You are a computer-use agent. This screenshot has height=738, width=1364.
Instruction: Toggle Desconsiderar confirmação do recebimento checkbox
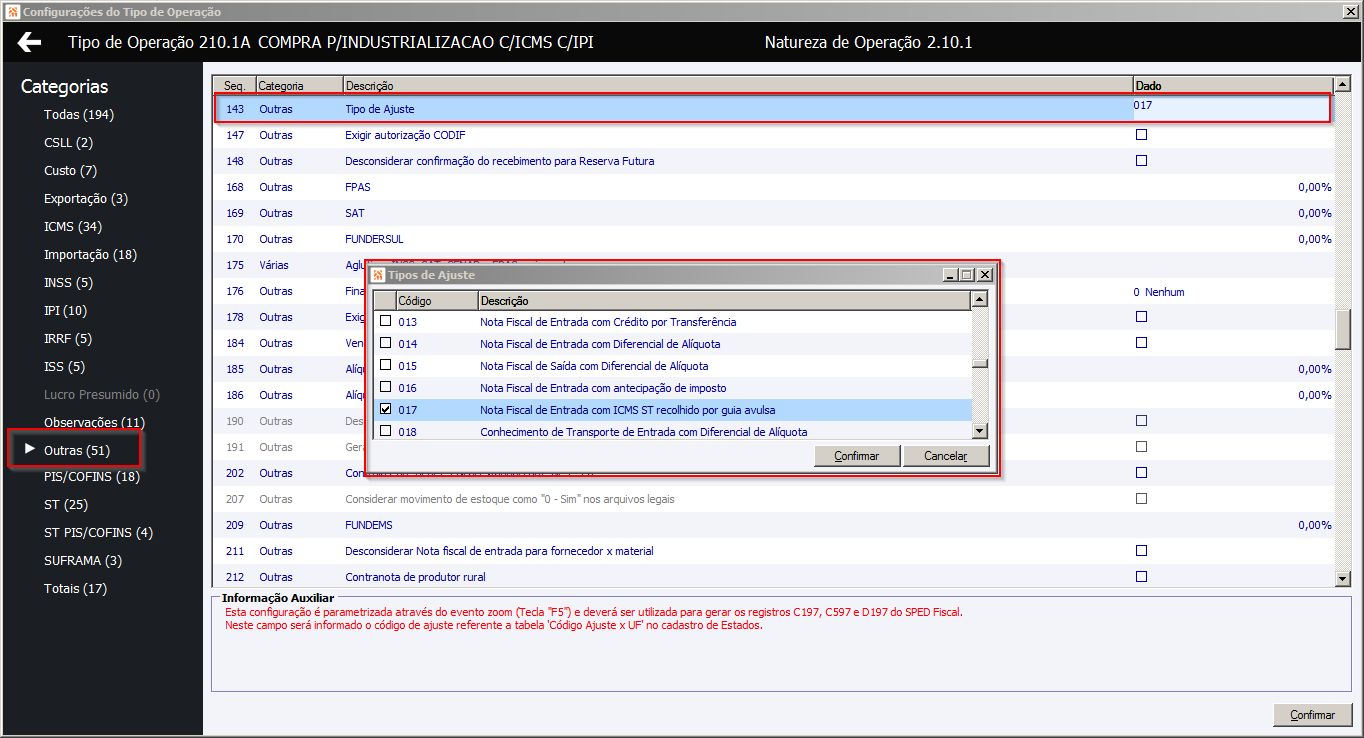point(1141,161)
